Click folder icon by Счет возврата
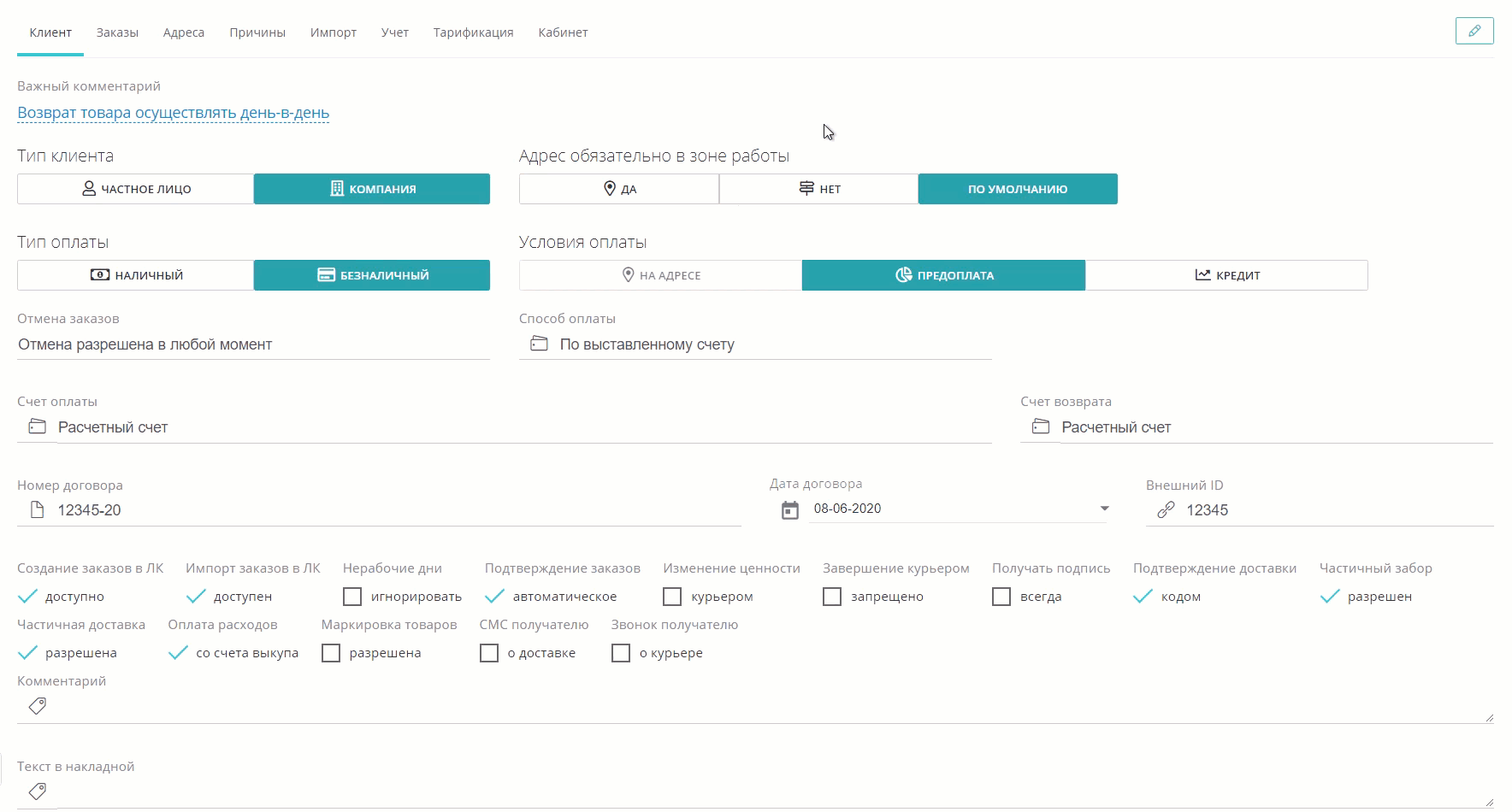 click(1040, 427)
